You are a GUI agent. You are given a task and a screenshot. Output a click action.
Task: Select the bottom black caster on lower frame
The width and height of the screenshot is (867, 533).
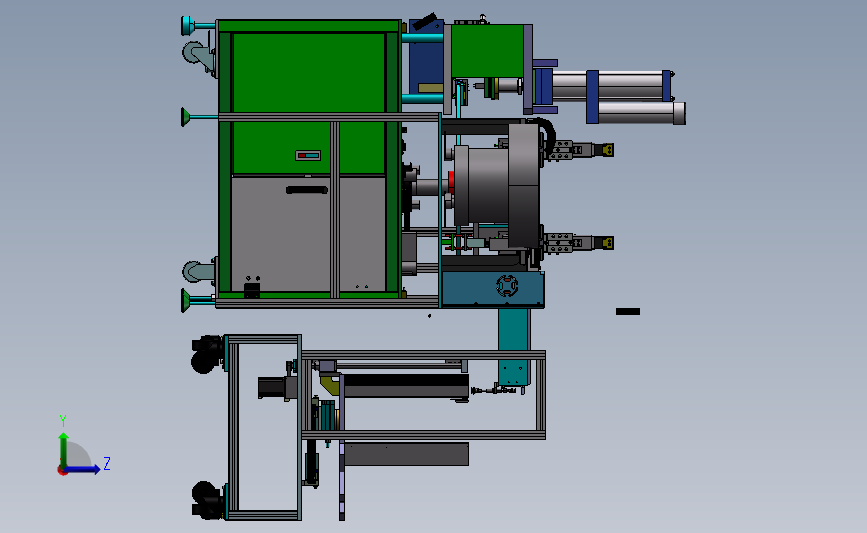point(207,500)
